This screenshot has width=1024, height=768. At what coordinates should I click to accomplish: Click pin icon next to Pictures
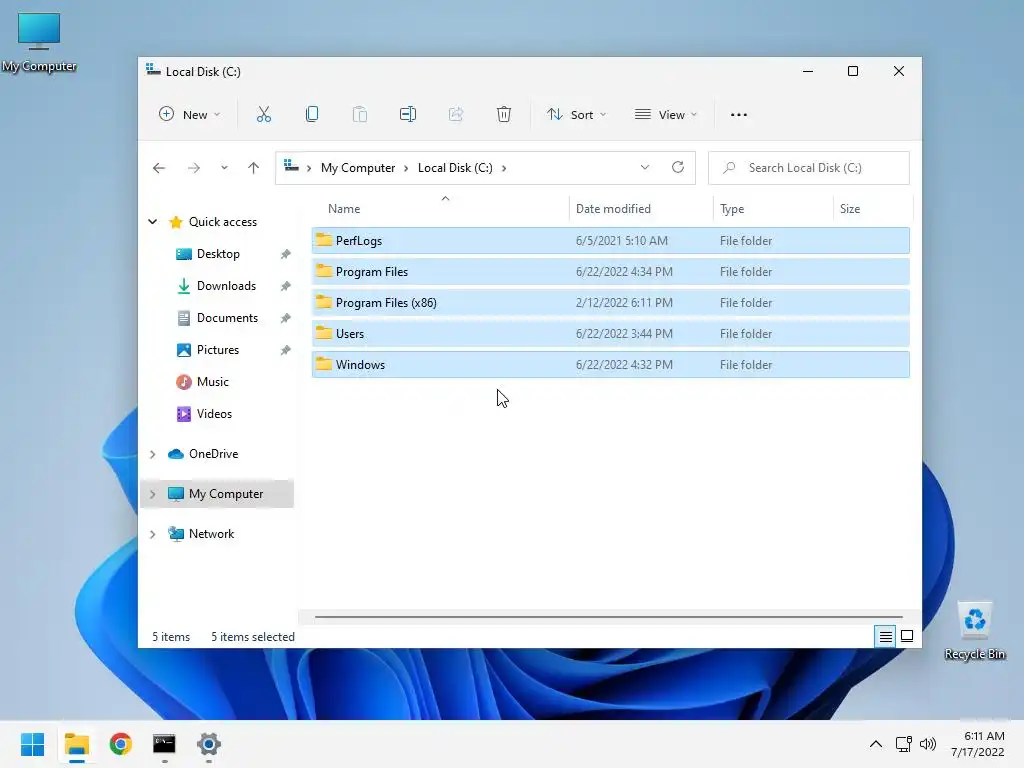(285, 350)
